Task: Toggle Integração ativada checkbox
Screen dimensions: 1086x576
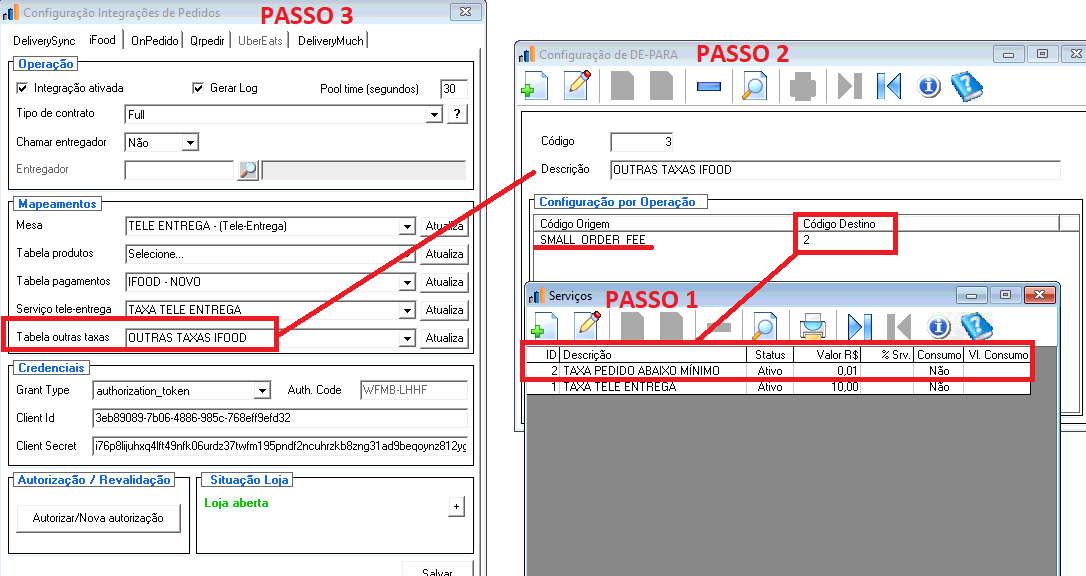Action: click(22, 88)
